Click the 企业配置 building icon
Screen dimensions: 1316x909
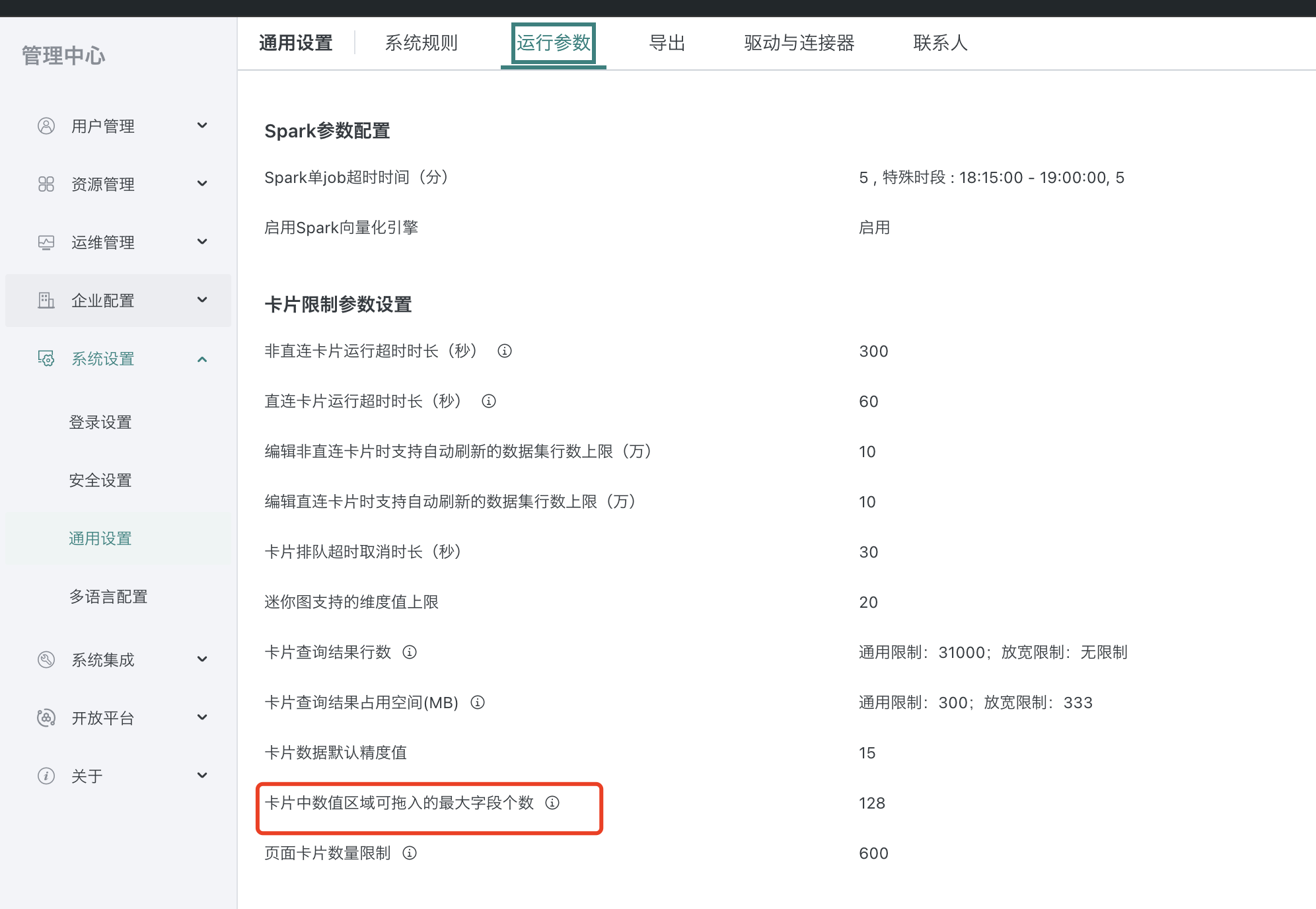pyautogui.click(x=46, y=300)
